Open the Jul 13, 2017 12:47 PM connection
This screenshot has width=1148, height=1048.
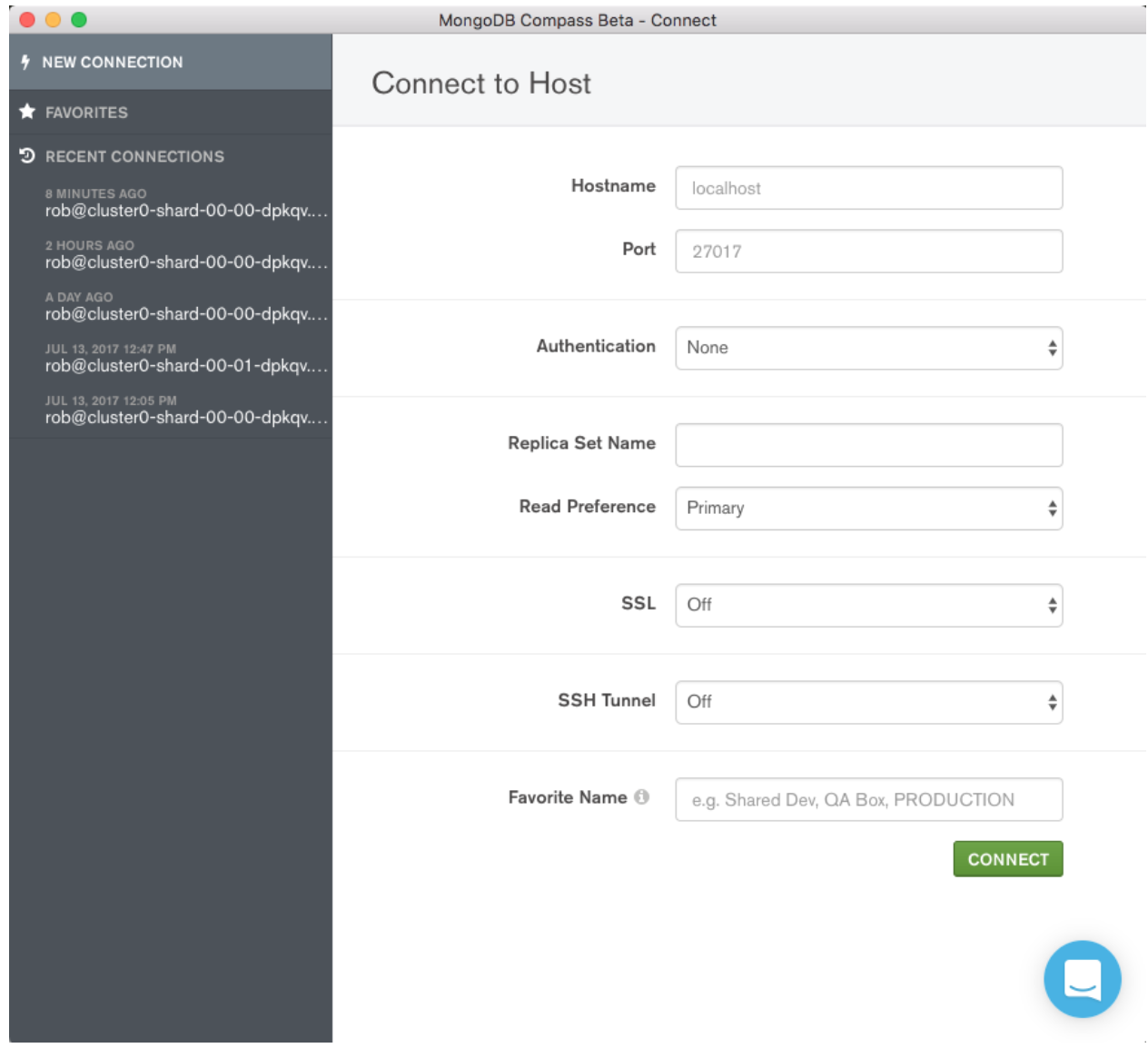click(185, 359)
